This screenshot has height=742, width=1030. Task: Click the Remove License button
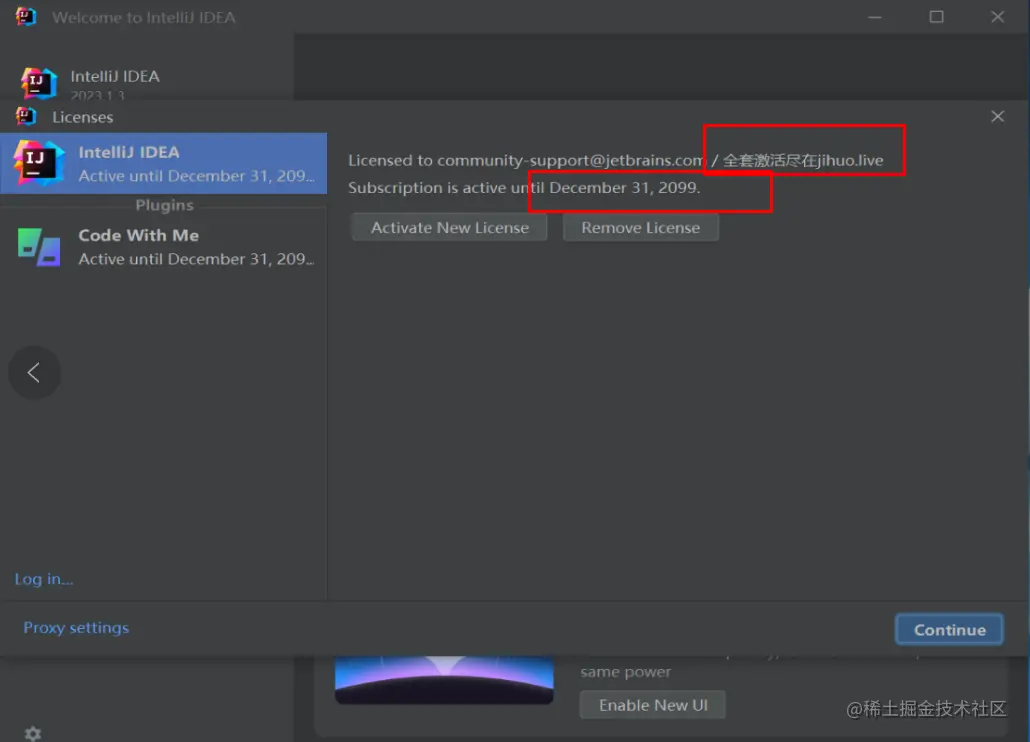(640, 227)
